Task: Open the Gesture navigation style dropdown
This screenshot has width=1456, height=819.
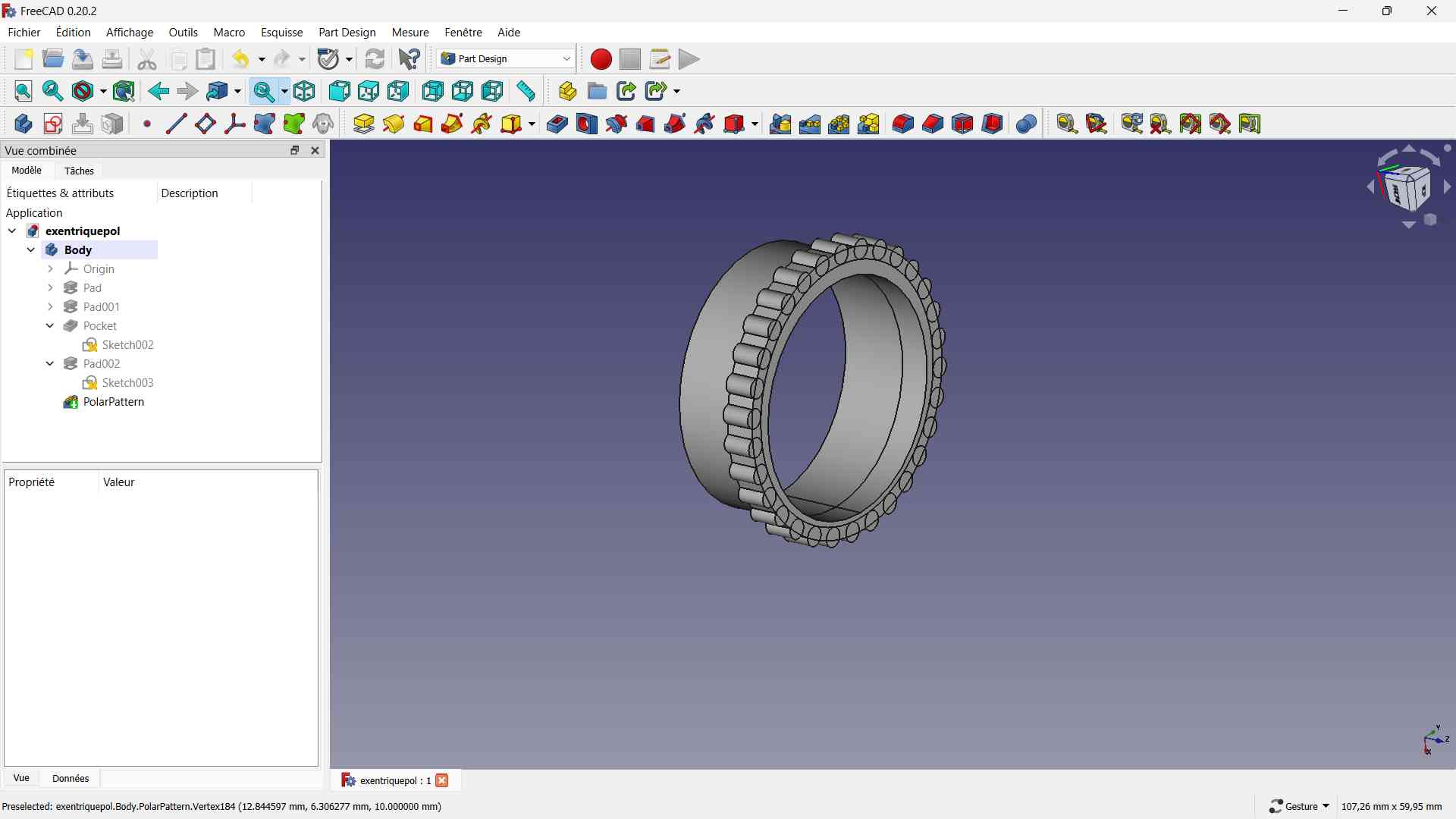Action: point(1299,806)
